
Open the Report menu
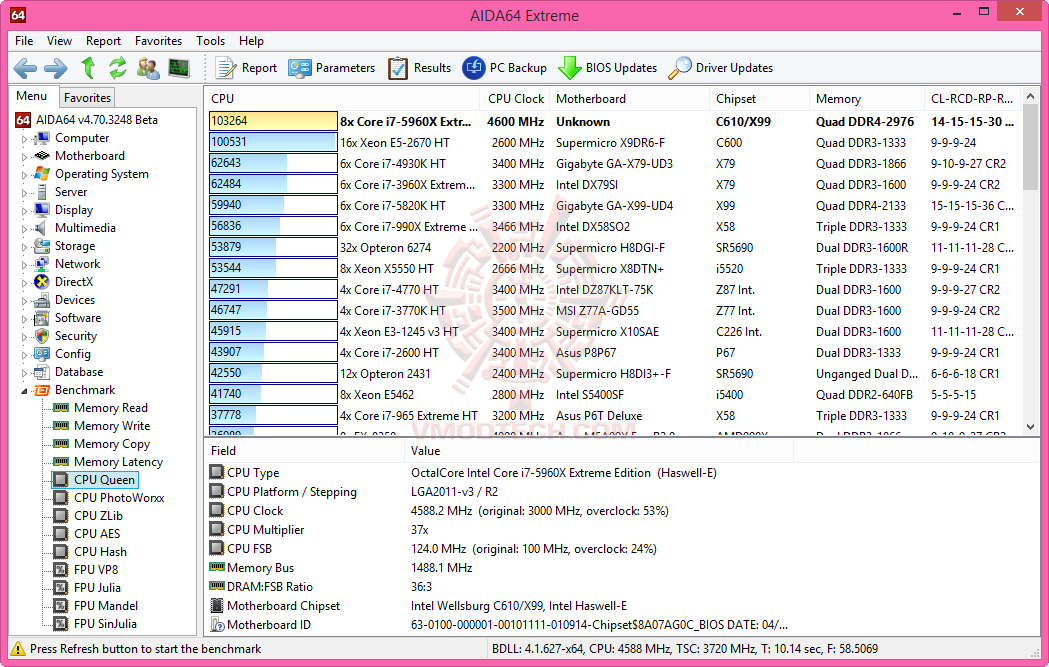point(103,41)
